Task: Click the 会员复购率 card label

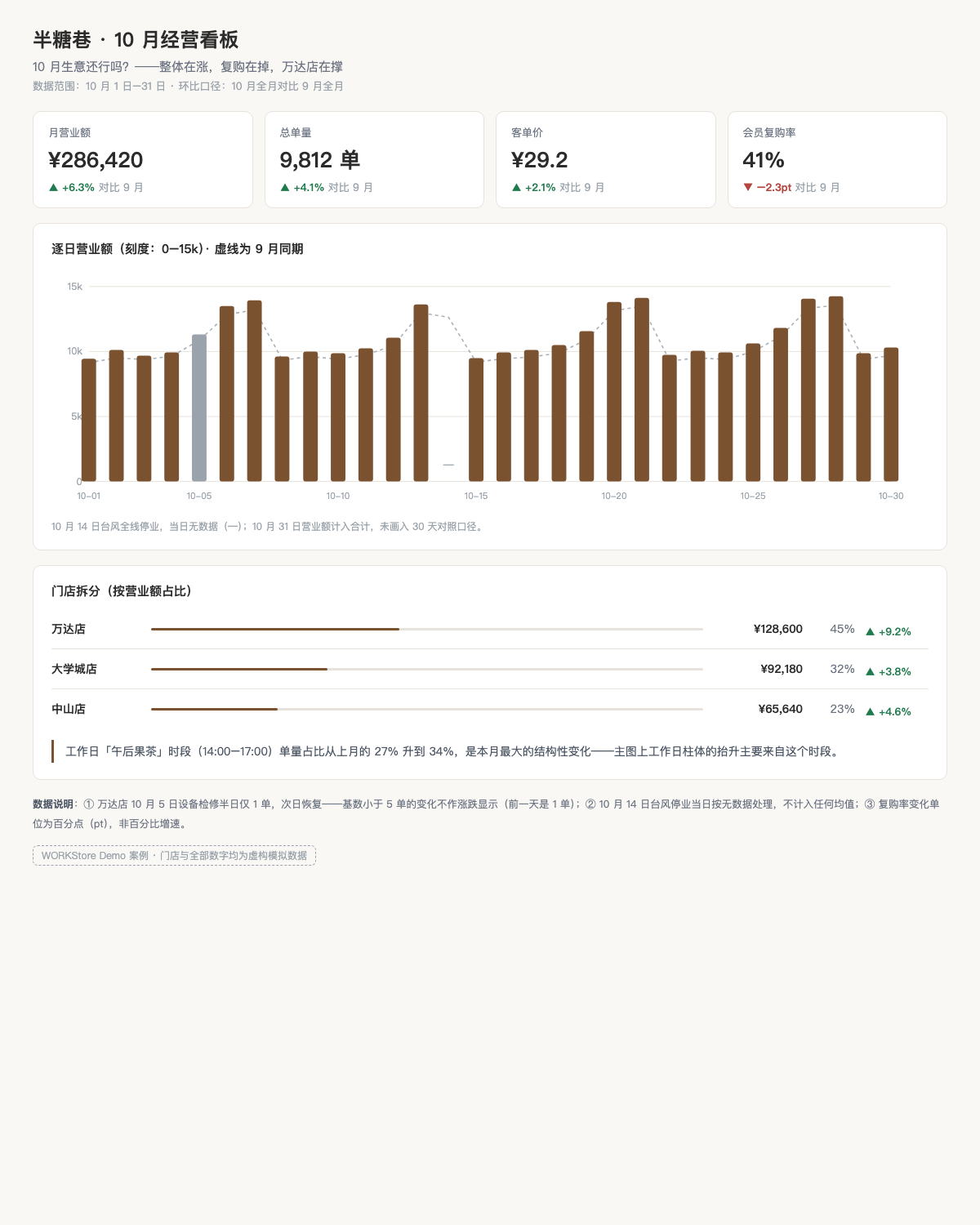Action: point(769,132)
